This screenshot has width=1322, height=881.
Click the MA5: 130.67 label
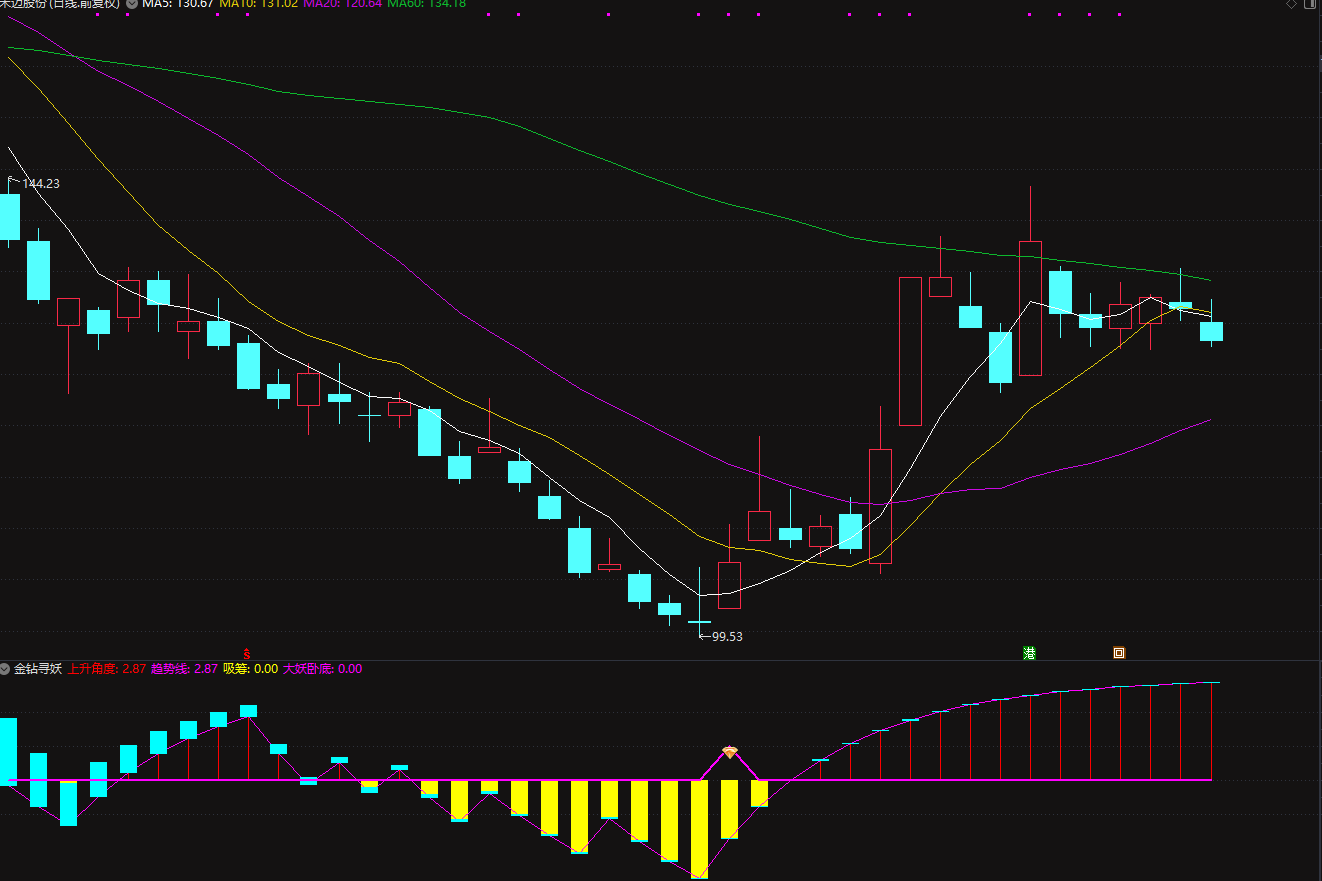[x=178, y=4]
